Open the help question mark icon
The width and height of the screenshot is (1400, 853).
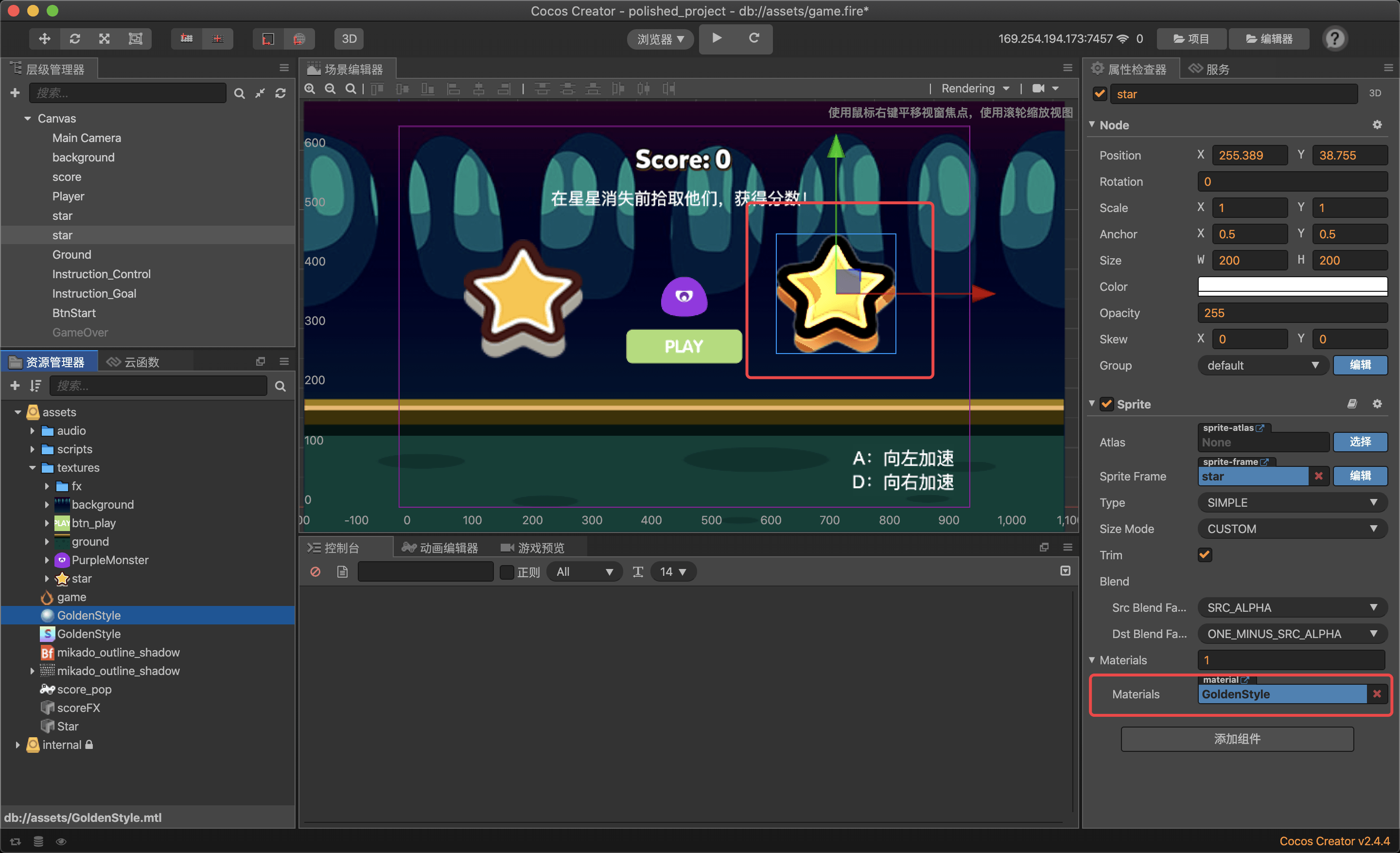[x=1334, y=38]
